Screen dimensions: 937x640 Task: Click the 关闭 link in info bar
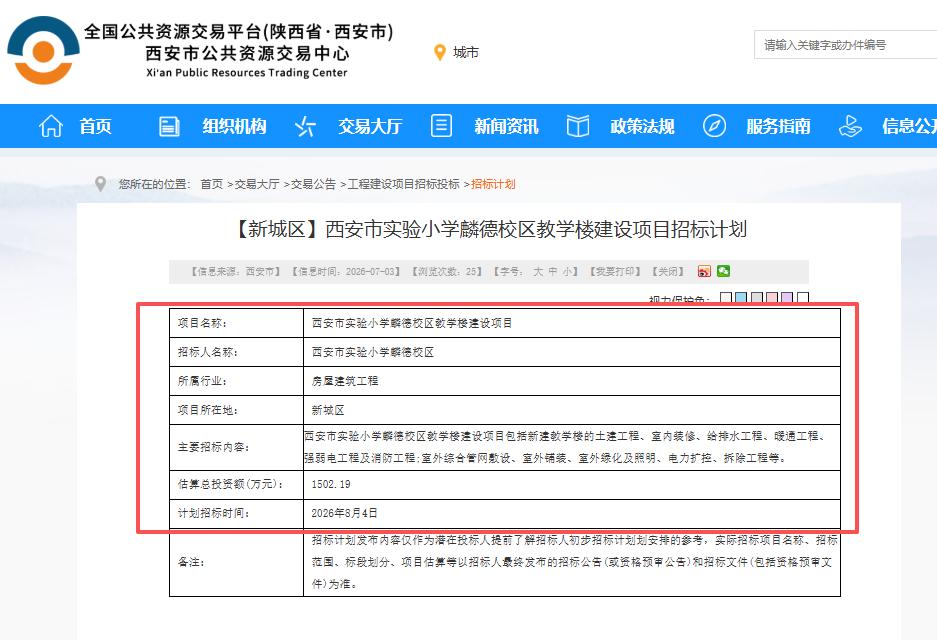click(x=667, y=271)
